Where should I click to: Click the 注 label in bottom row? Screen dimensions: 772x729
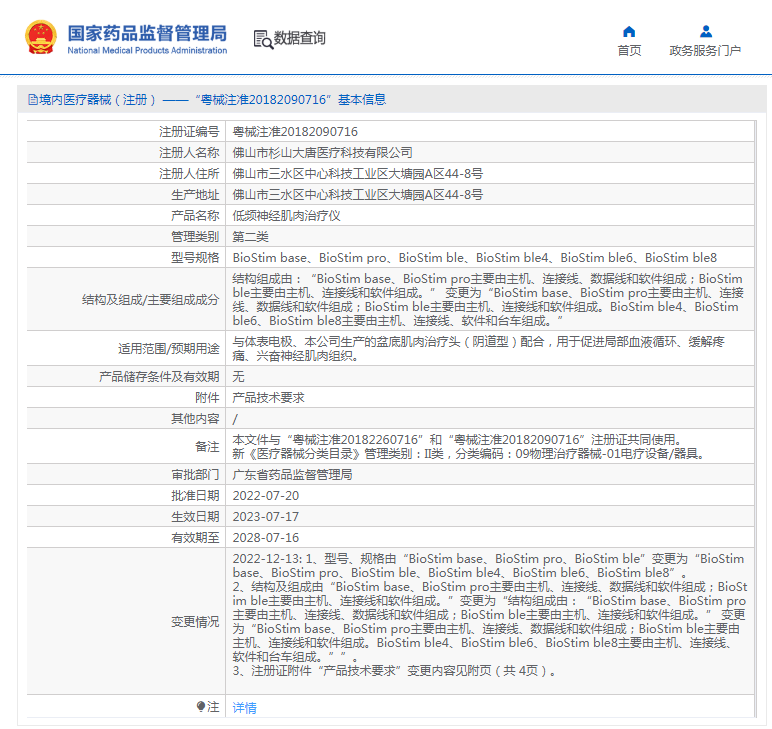click(213, 707)
